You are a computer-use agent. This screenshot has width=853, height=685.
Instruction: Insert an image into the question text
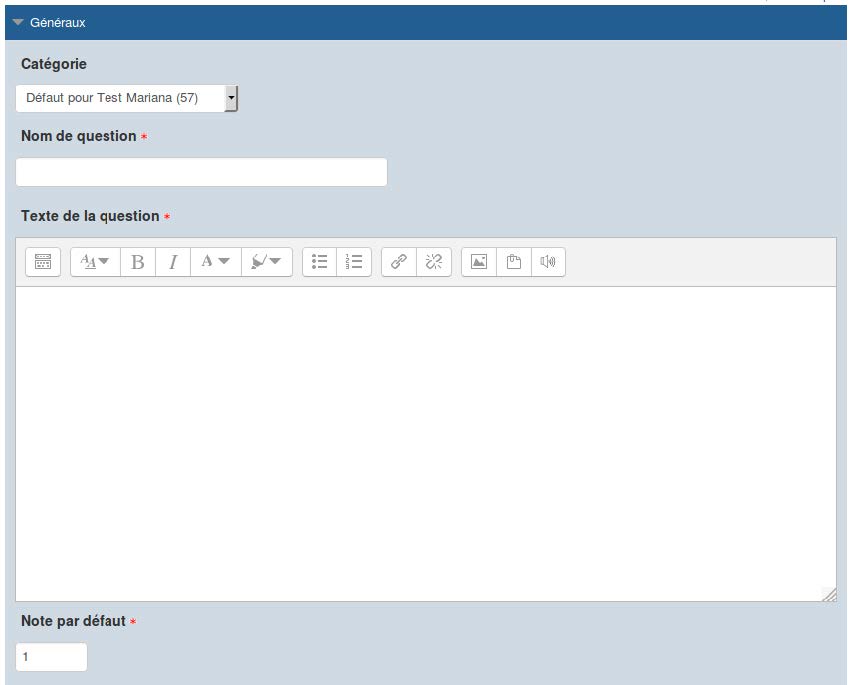coord(480,261)
